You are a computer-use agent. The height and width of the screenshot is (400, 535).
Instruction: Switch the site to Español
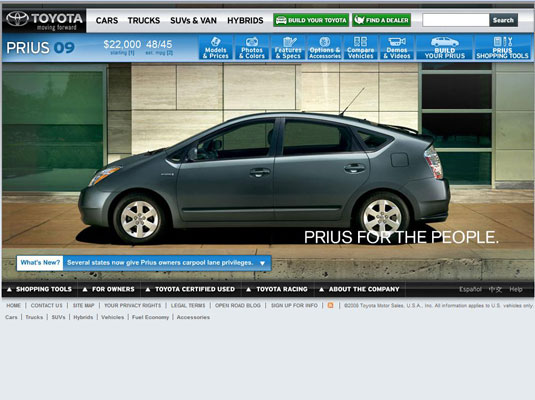point(470,289)
